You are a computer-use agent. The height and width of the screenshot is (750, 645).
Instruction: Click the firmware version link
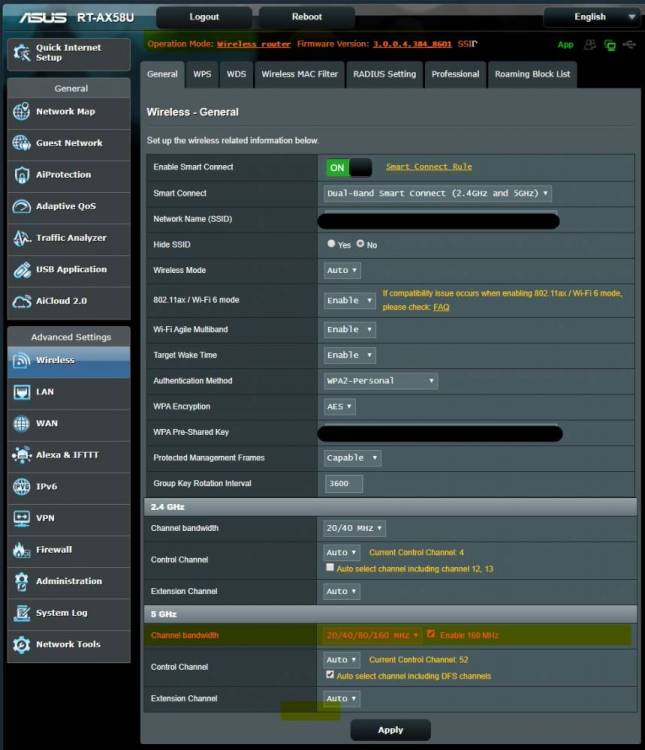pos(412,44)
